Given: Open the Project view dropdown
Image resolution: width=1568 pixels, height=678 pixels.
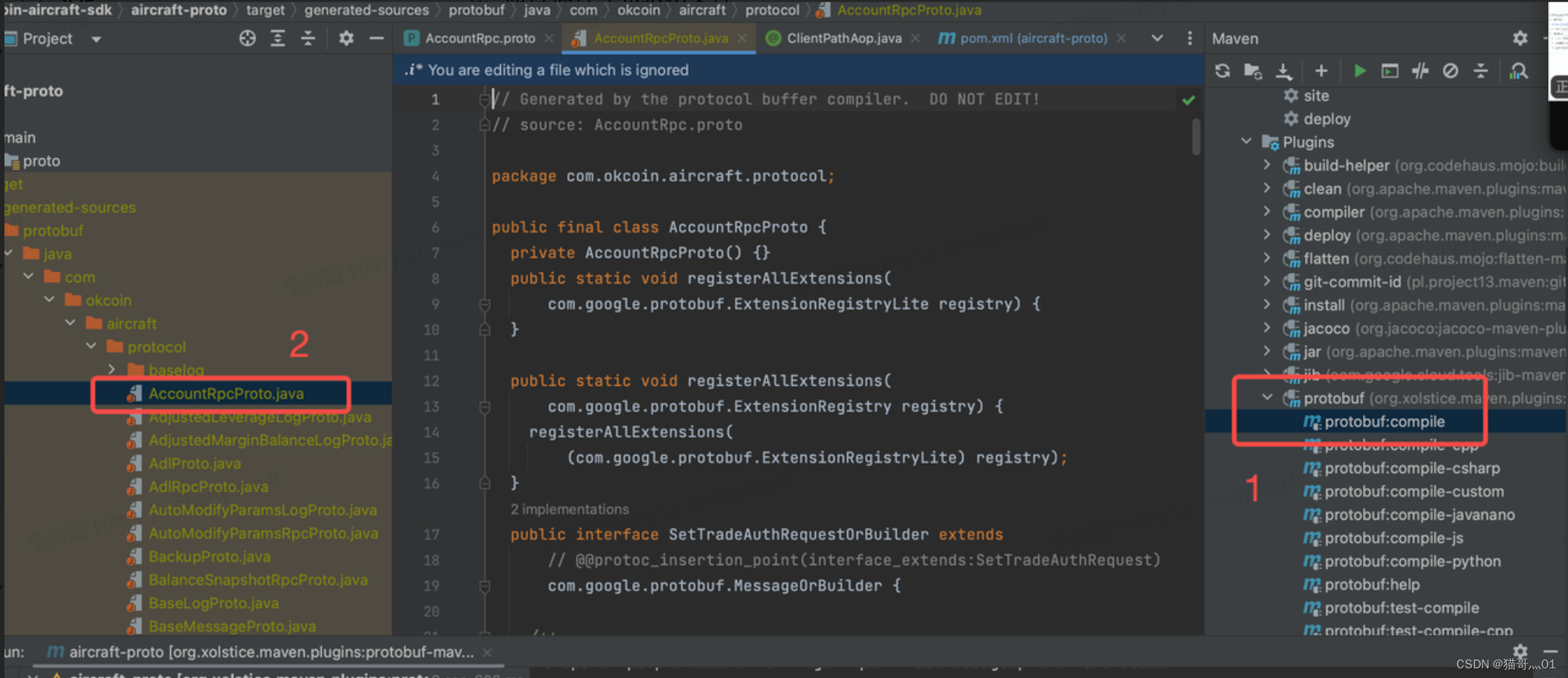Looking at the screenshot, I should [x=96, y=39].
